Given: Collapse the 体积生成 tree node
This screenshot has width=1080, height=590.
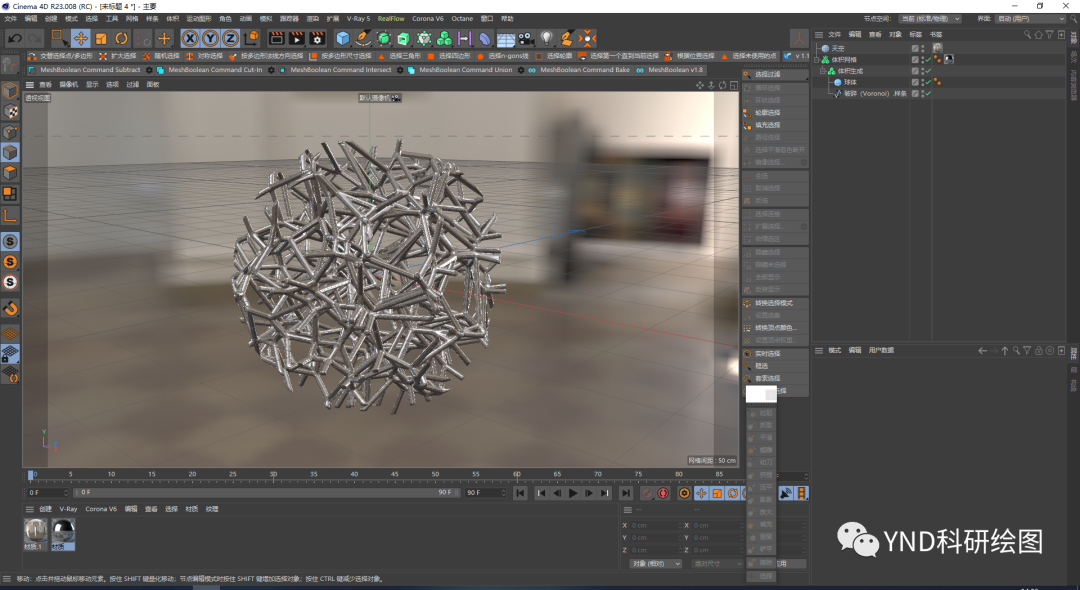Looking at the screenshot, I should (x=822, y=71).
